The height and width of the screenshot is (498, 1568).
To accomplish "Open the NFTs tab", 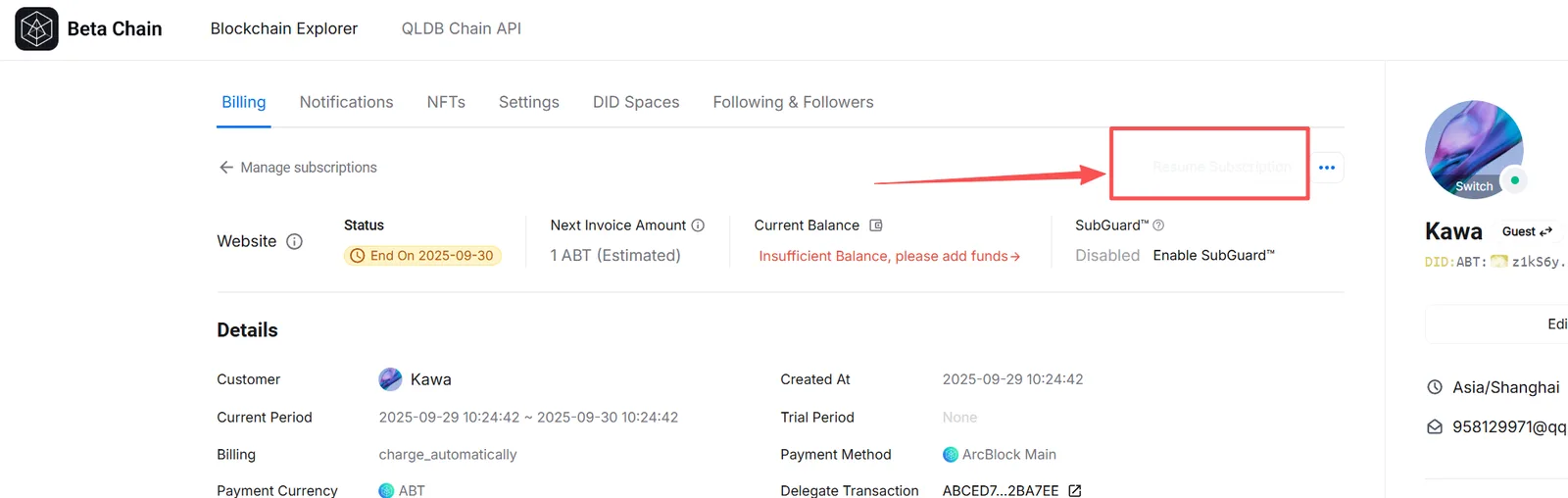I will (446, 102).
